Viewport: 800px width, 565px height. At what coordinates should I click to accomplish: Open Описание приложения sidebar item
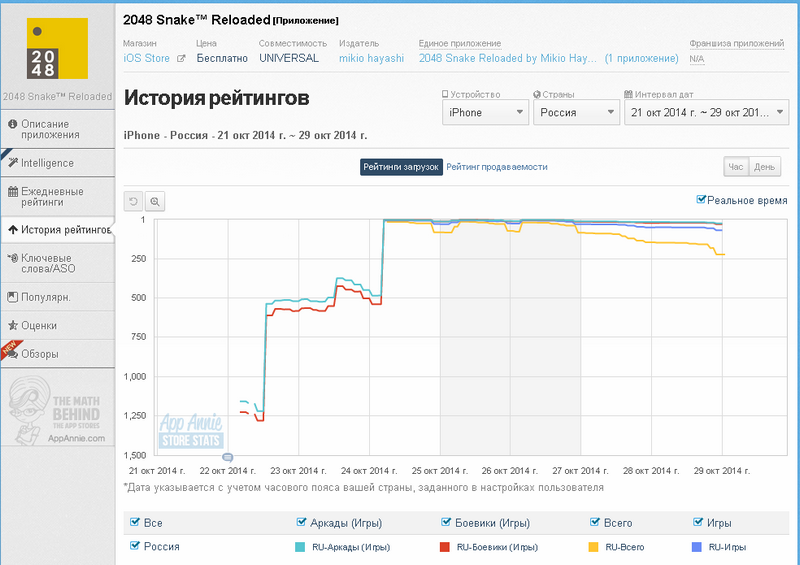coord(57,129)
